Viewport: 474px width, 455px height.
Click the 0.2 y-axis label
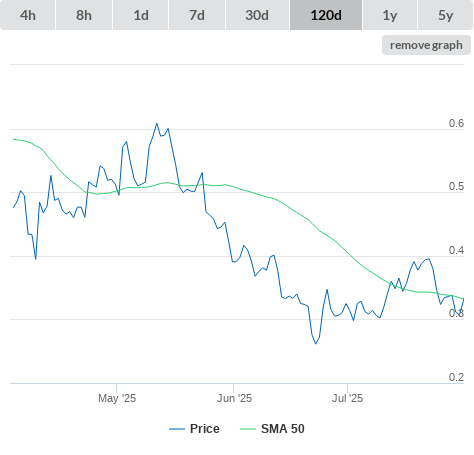[x=456, y=377]
